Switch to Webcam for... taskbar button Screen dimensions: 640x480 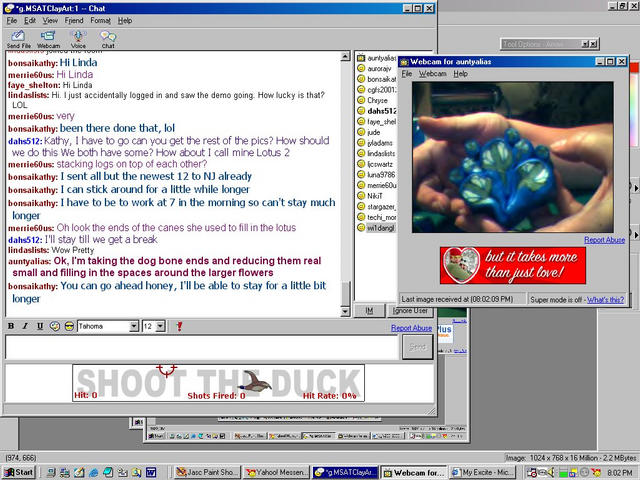[414, 472]
